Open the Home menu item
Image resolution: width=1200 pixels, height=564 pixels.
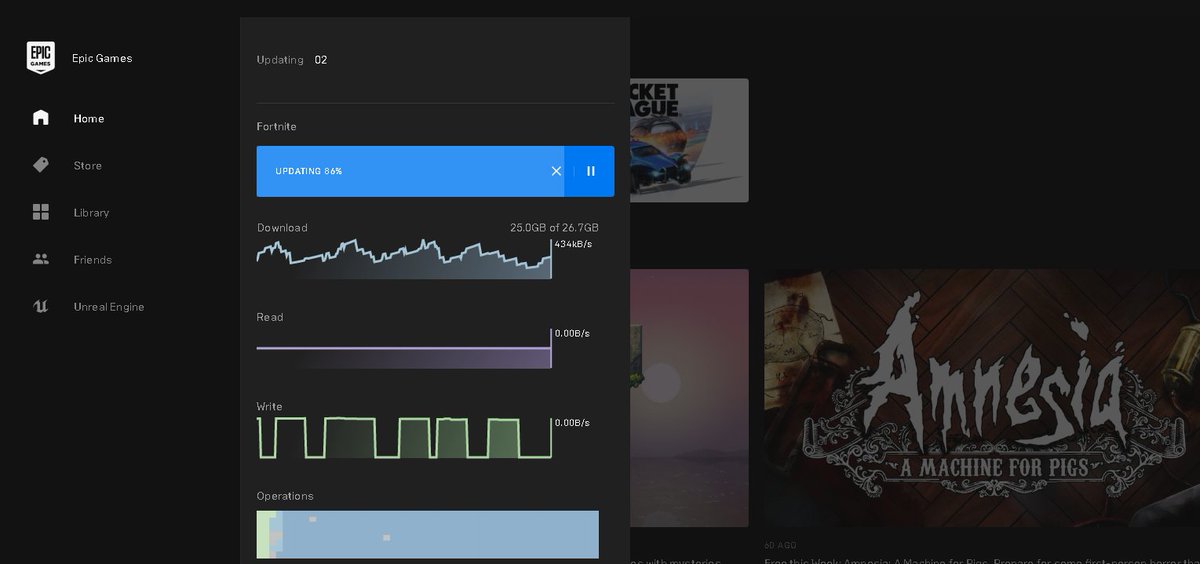coord(89,118)
